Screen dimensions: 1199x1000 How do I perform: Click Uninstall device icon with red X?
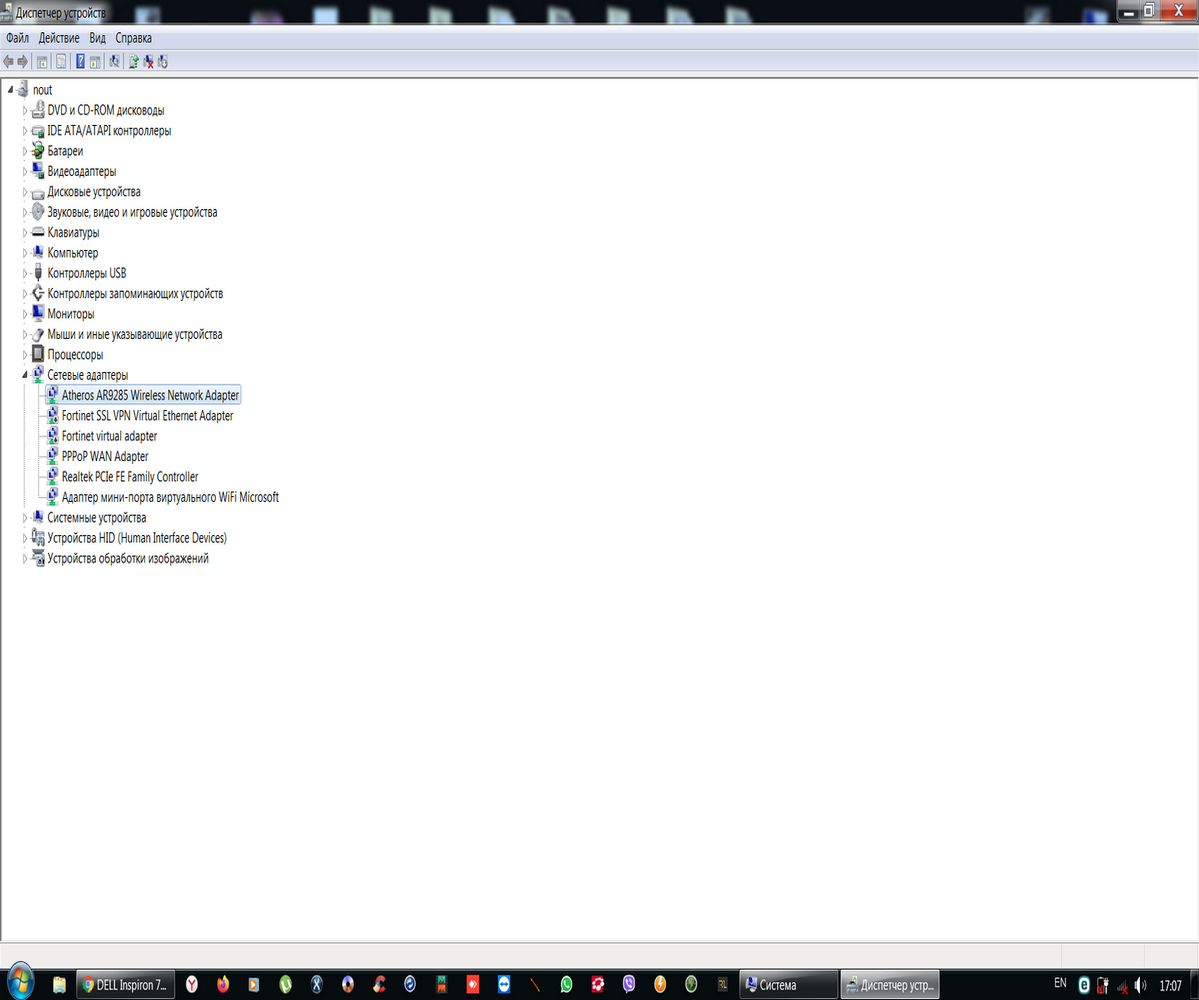[x=148, y=62]
